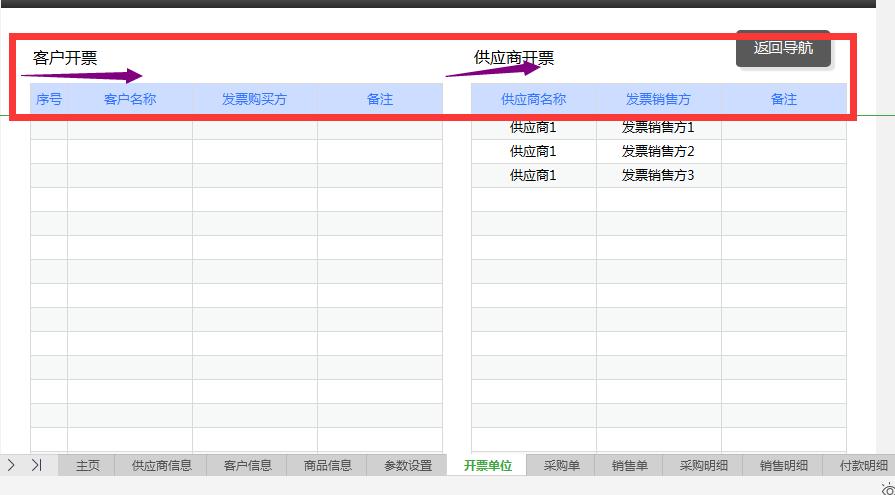Select 供应商1 cell beside 发票销售方2
The image size is (895, 495).
point(534,152)
